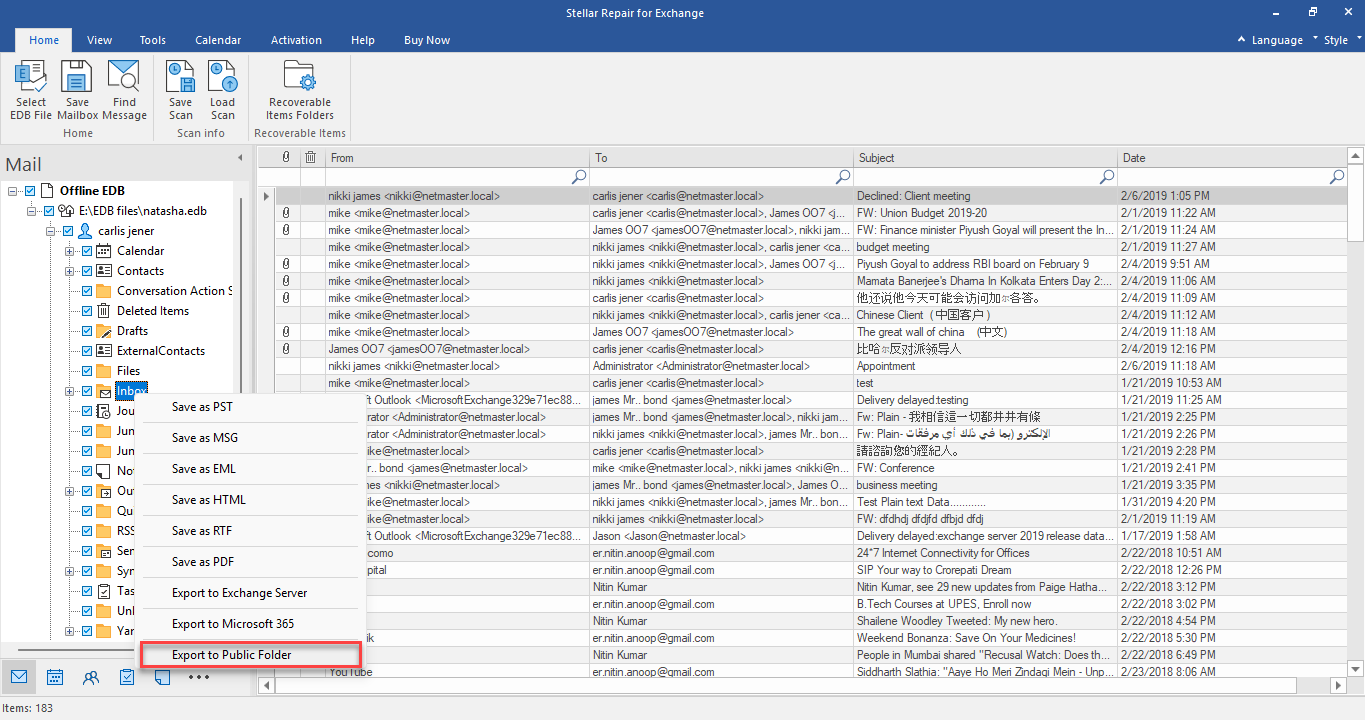Click the Deleted Items trash folder icon

coord(103,311)
